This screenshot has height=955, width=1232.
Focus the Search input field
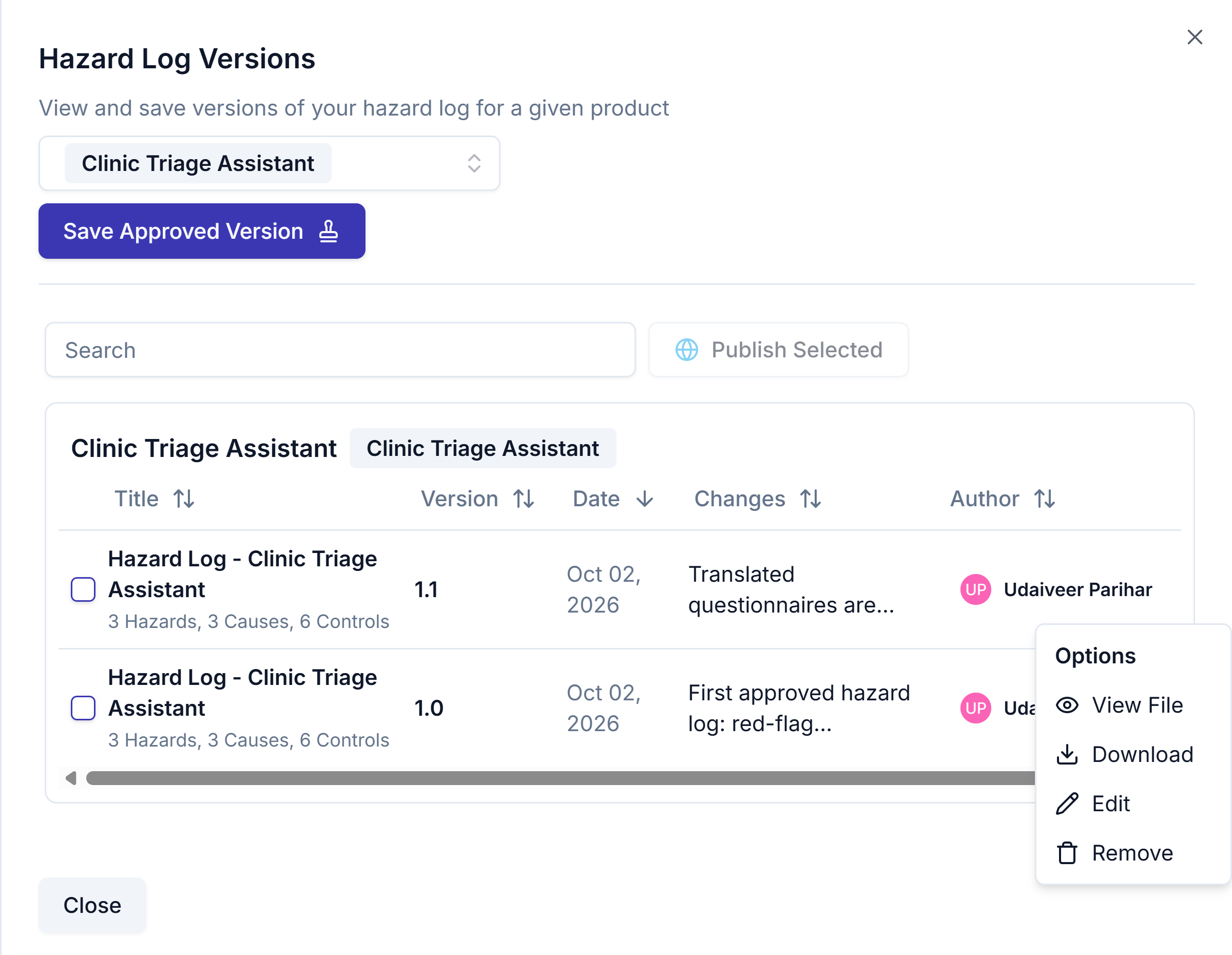pyautogui.click(x=340, y=350)
